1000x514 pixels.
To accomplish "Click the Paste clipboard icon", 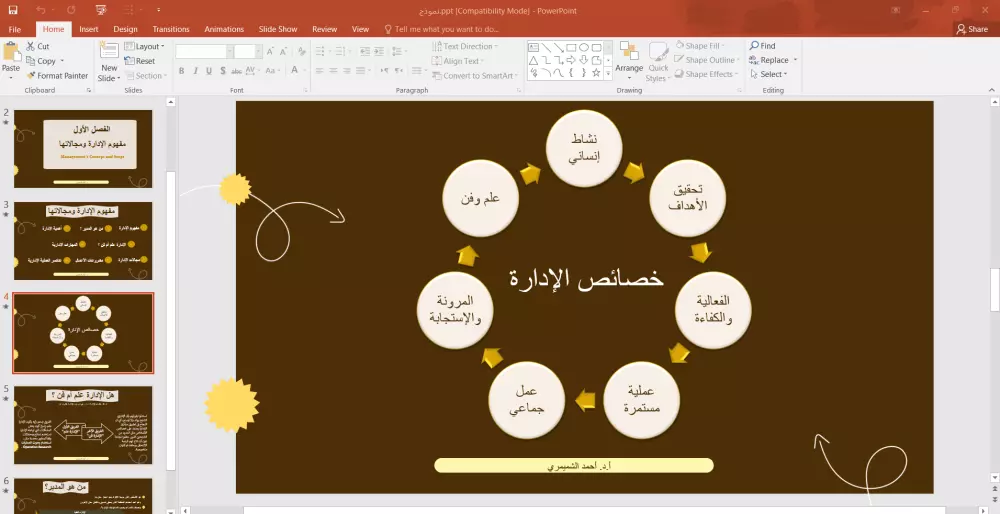I will click(x=11, y=52).
